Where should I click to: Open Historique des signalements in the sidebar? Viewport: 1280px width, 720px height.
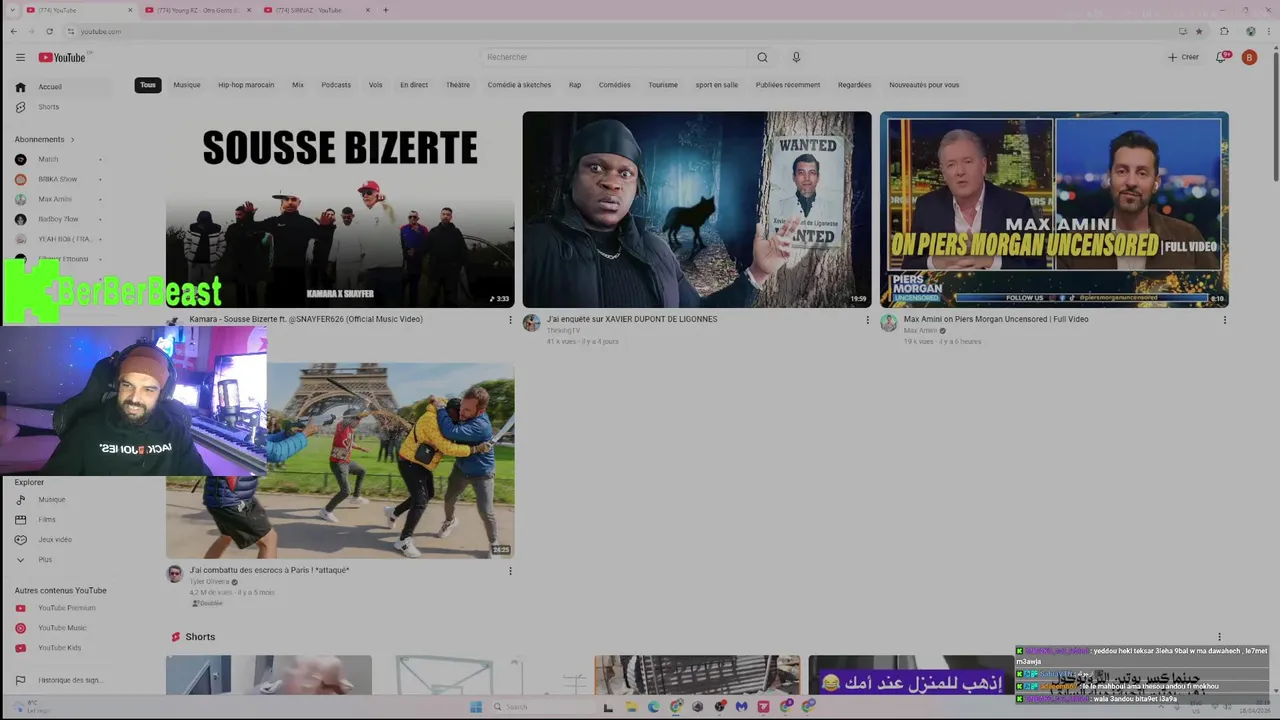click(60, 680)
